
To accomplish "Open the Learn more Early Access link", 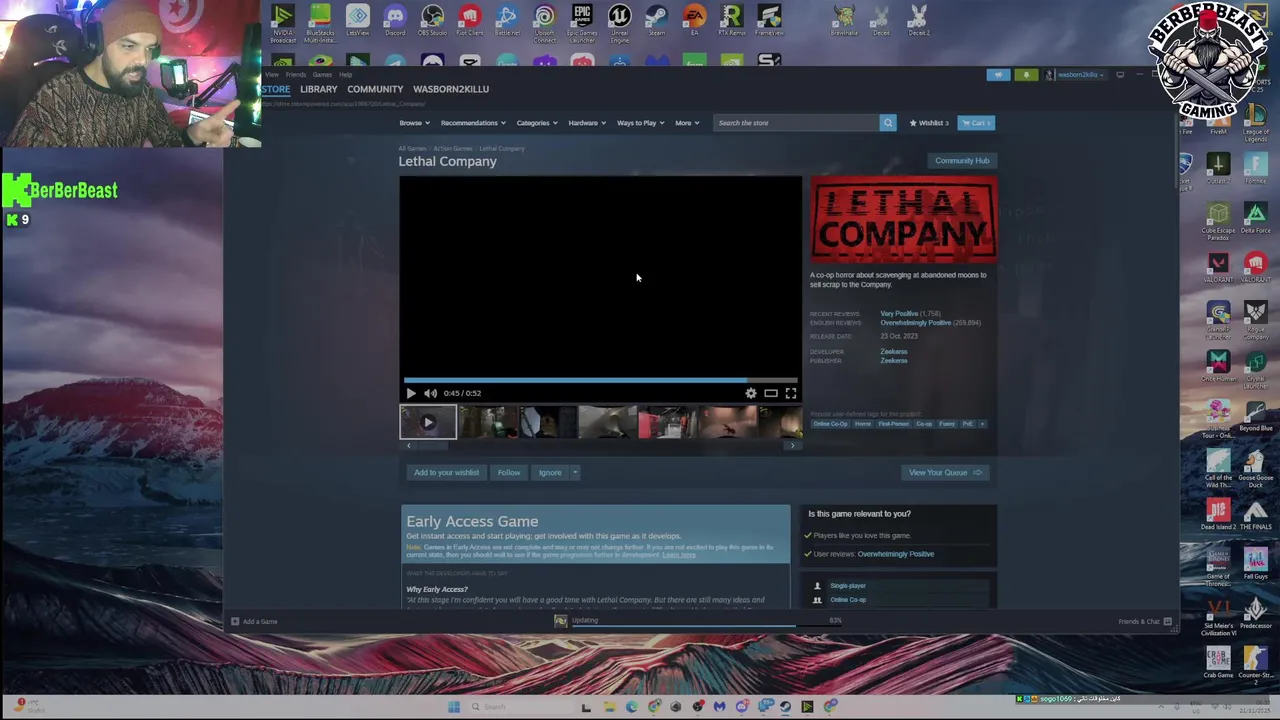I will pos(678,555).
